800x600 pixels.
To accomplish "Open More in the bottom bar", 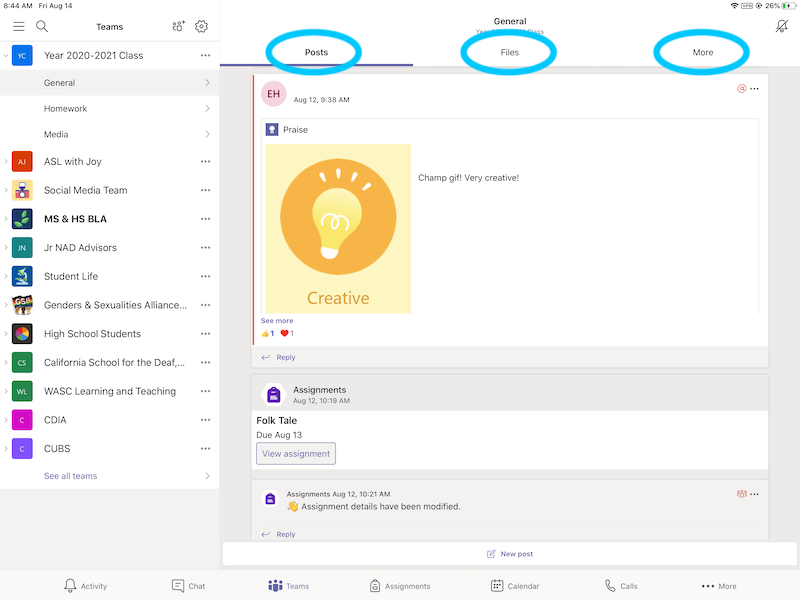I will (x=719, y=586).
